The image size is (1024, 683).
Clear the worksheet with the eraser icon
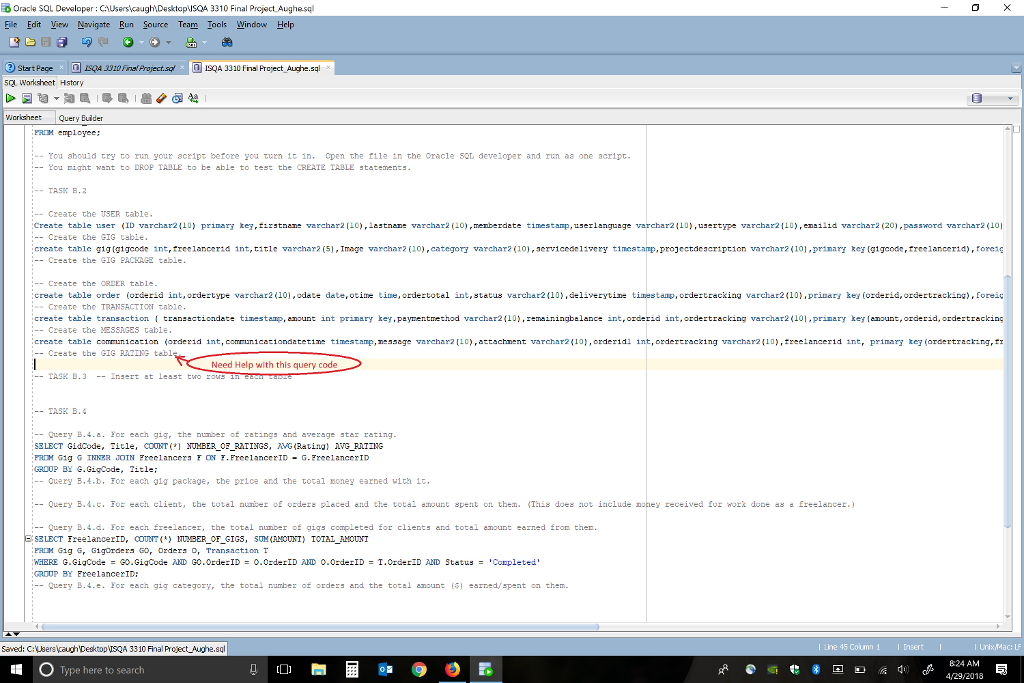click(x=161, y=97)
